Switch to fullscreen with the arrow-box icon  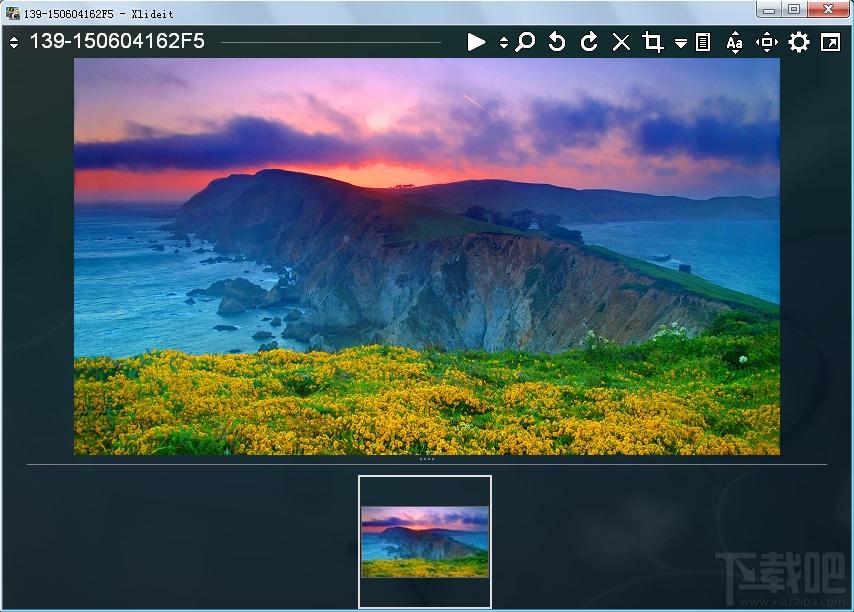[830, 42]
